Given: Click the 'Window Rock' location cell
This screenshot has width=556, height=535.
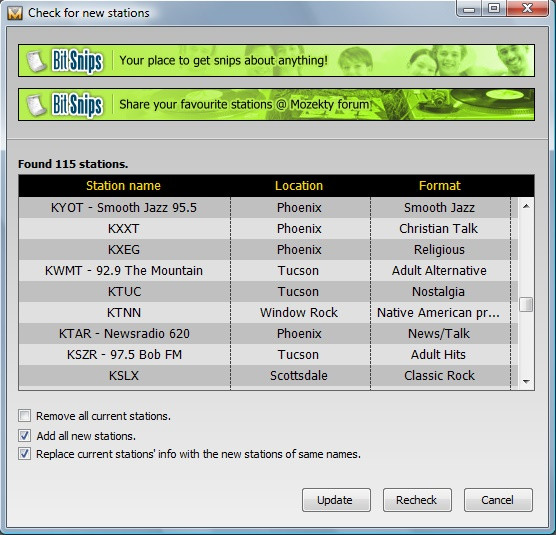Looking at the screenshot, I should pyautogui.click(x=299, y=312).
